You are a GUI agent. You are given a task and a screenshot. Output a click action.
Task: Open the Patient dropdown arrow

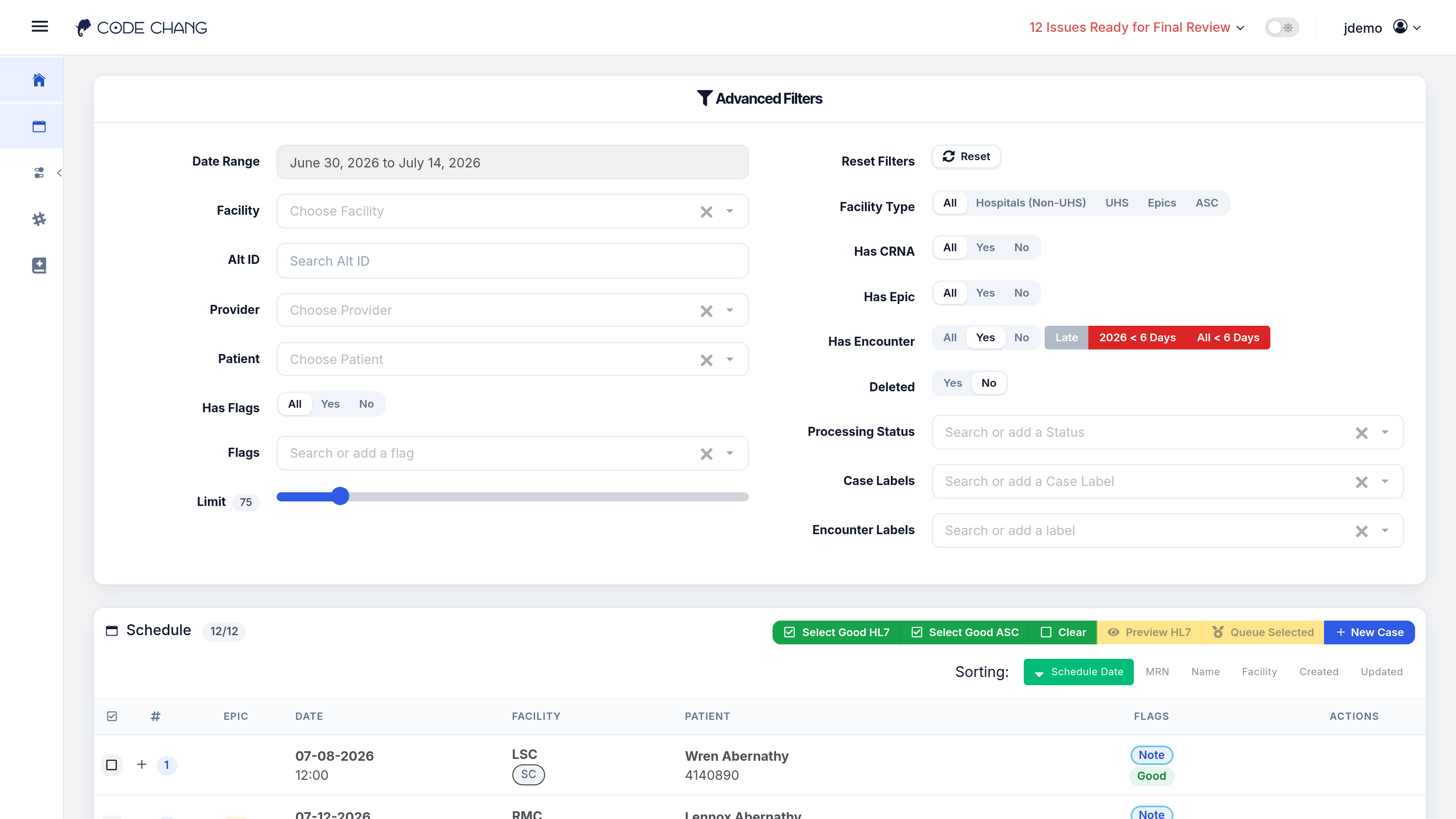[x=730, y=359]
